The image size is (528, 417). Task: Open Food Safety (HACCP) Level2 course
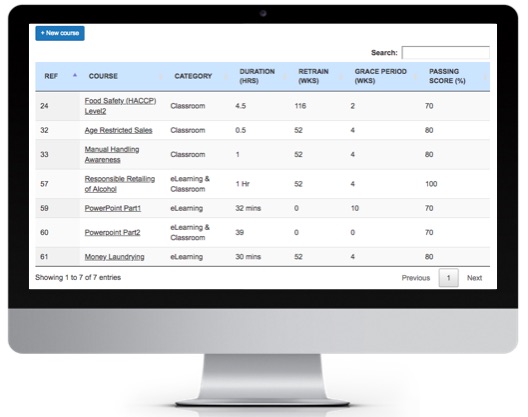tap(120, 106)
